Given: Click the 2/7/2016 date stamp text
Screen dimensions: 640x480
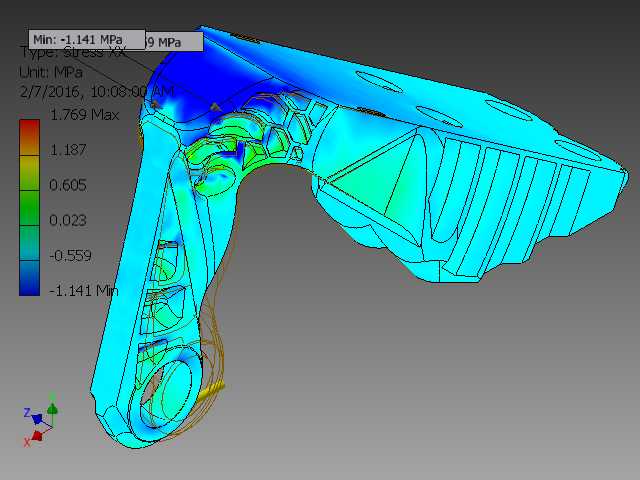Looking at the screenshot, I should [97, 91].
